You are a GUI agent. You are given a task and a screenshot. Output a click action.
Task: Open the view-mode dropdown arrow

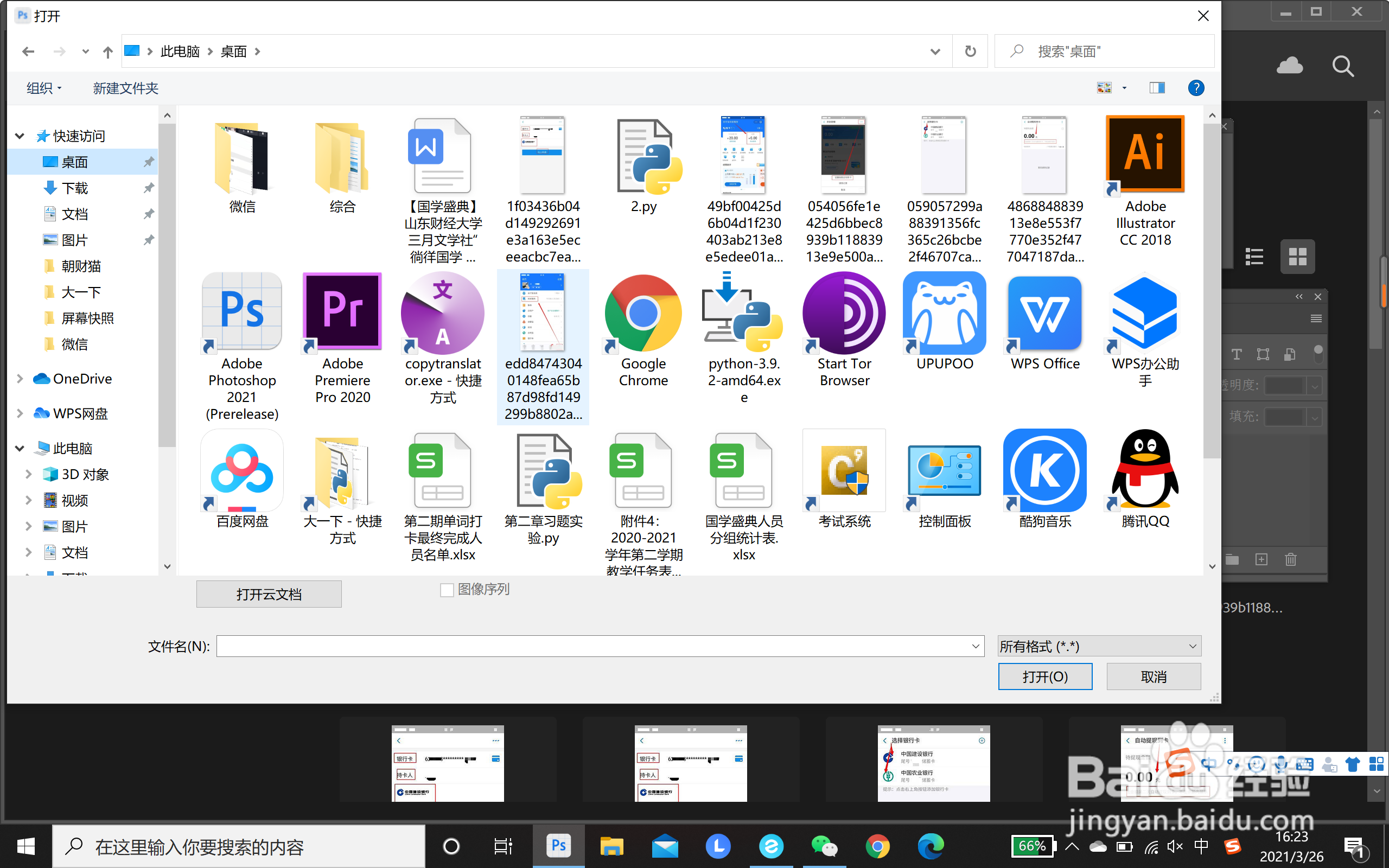pos(1124,88)
